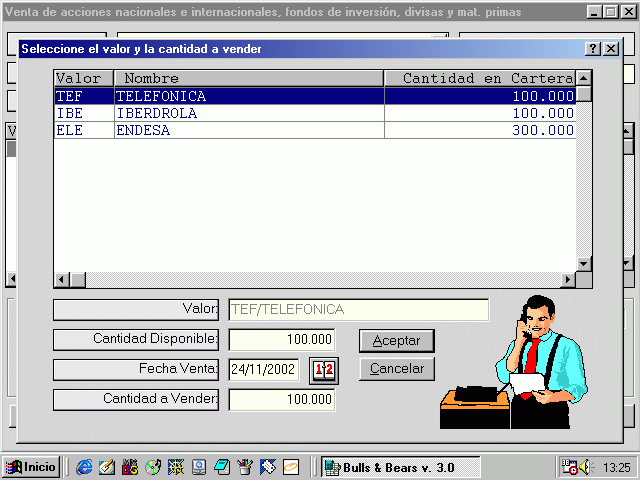
Task: Select the ENDESA row
Action: click(315, 130)
